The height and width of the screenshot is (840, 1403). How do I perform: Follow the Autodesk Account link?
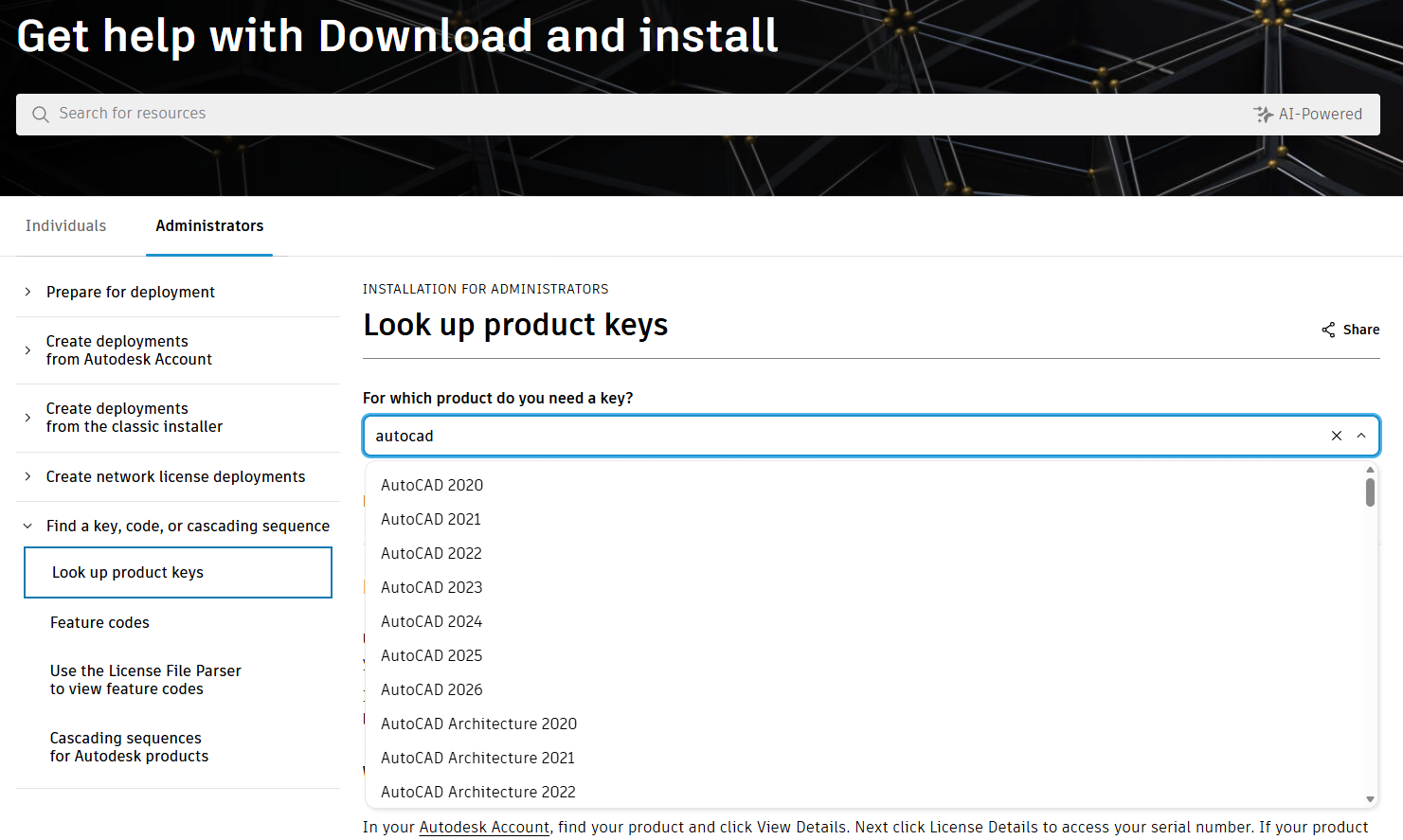point(484,827)
